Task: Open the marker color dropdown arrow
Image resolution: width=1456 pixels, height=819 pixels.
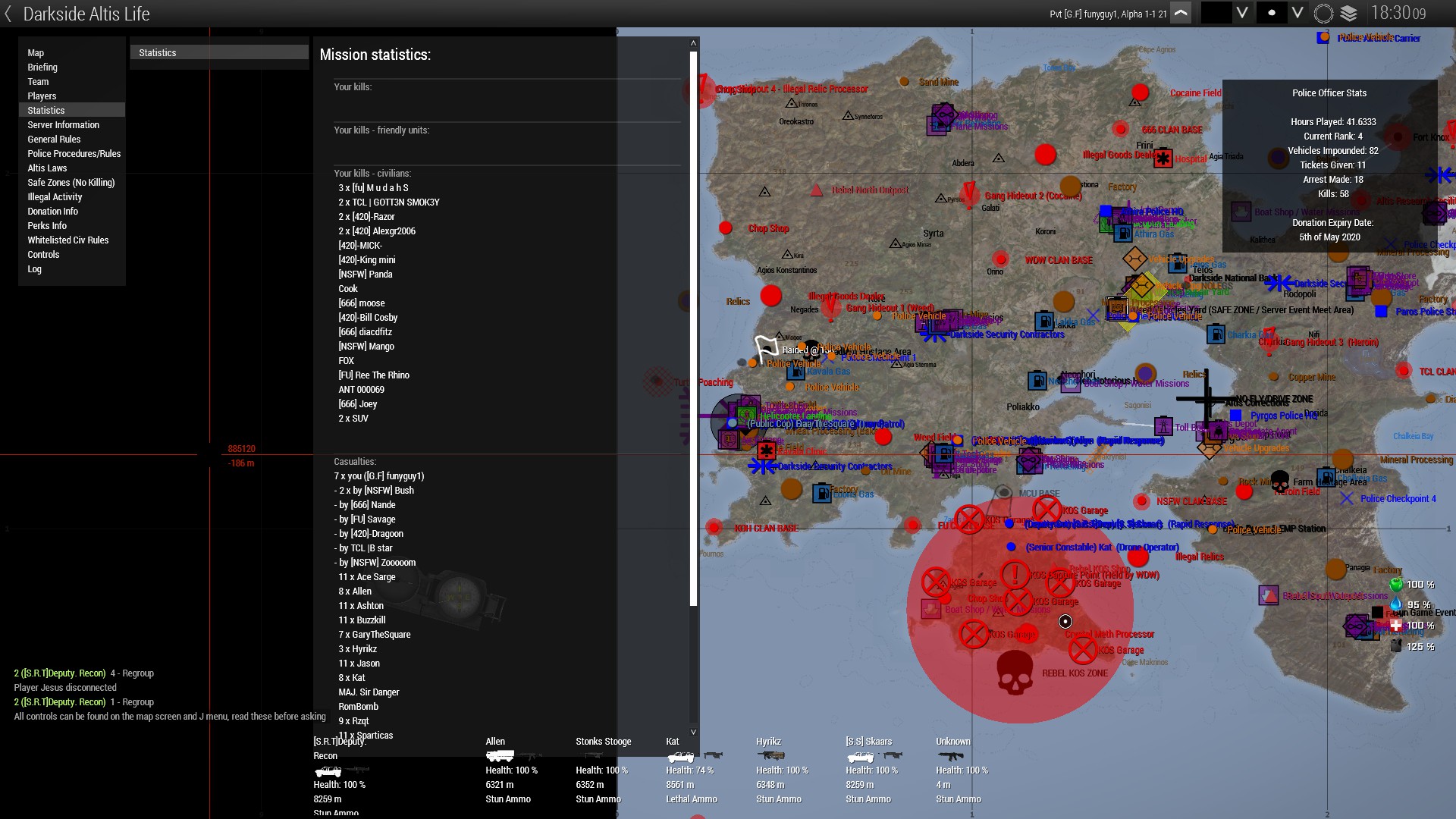Action: pos(1241,13)
